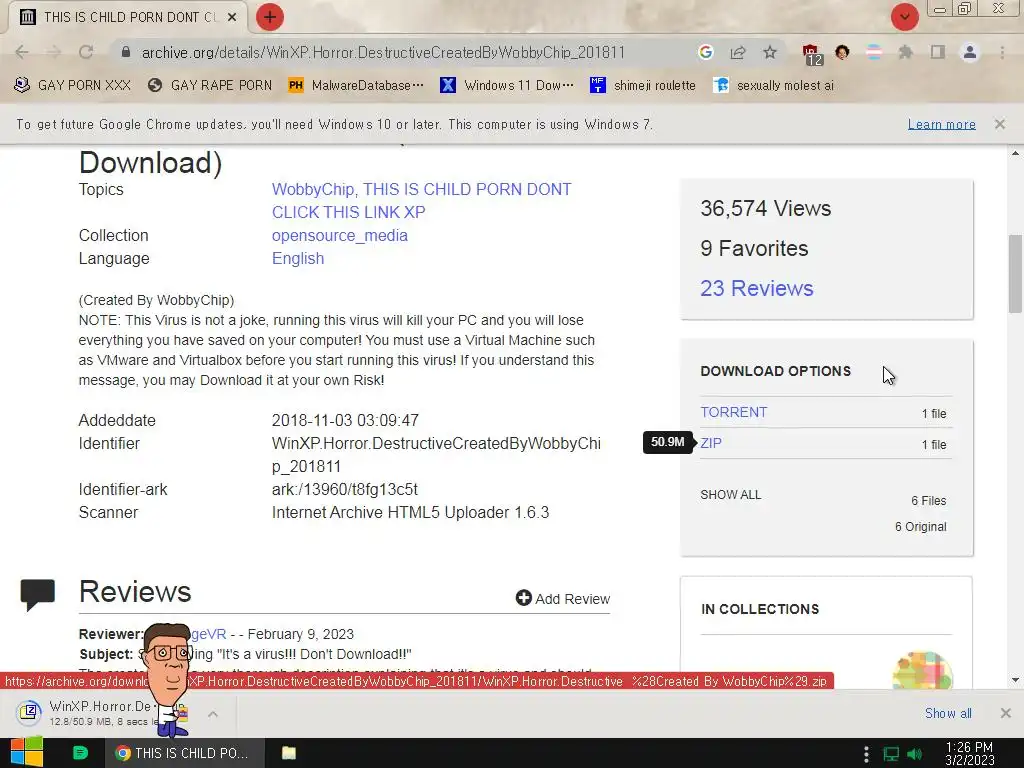Expand SHOW ALL download options

pos(731,494)
